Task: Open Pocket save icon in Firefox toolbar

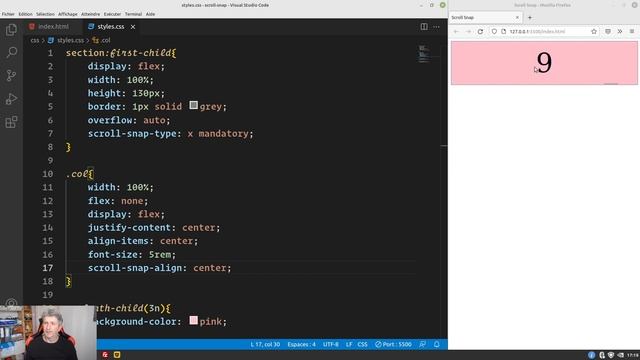Action: 608,31
